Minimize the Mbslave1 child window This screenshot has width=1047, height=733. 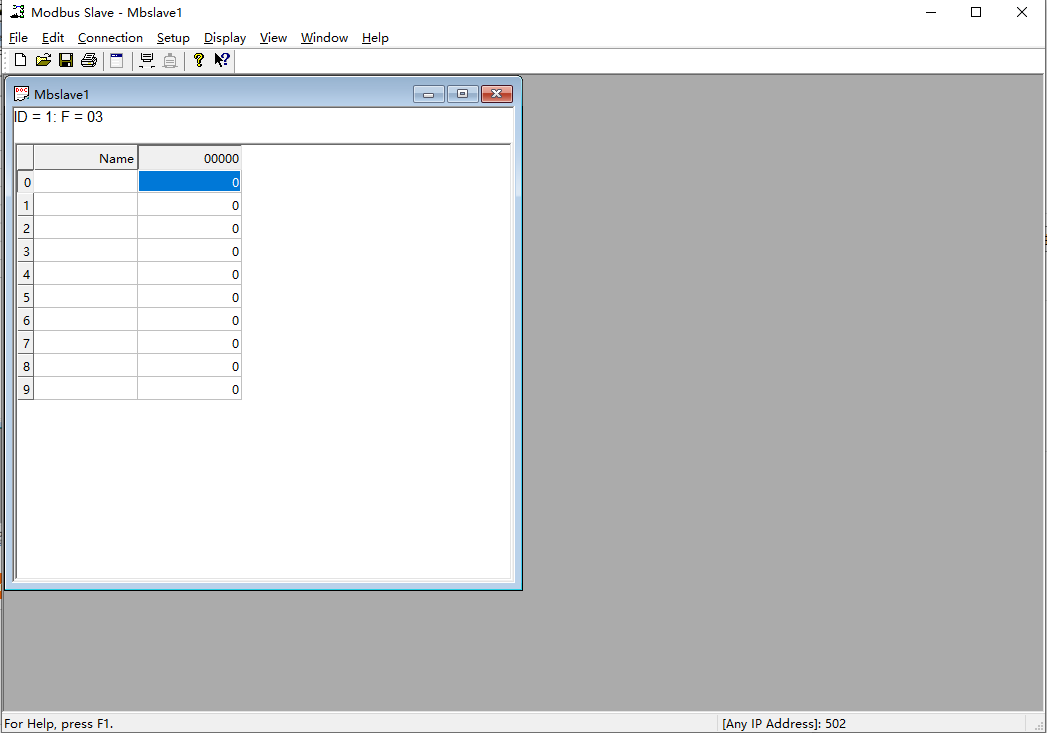pyautogui.click(x=429, y=94)
